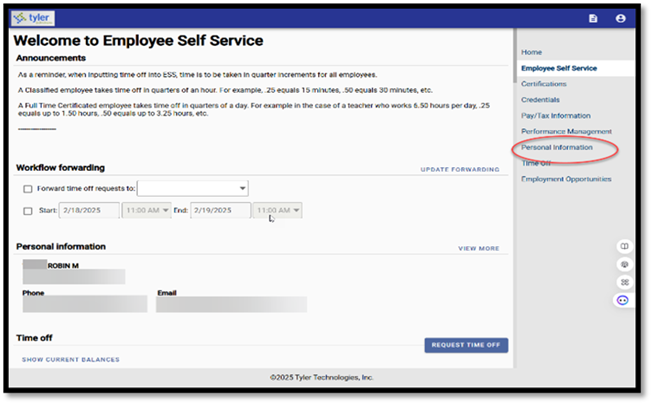The image size is (652, 404).
Task: Click the Tyler logo in header
Action: (x=33, y=18)
